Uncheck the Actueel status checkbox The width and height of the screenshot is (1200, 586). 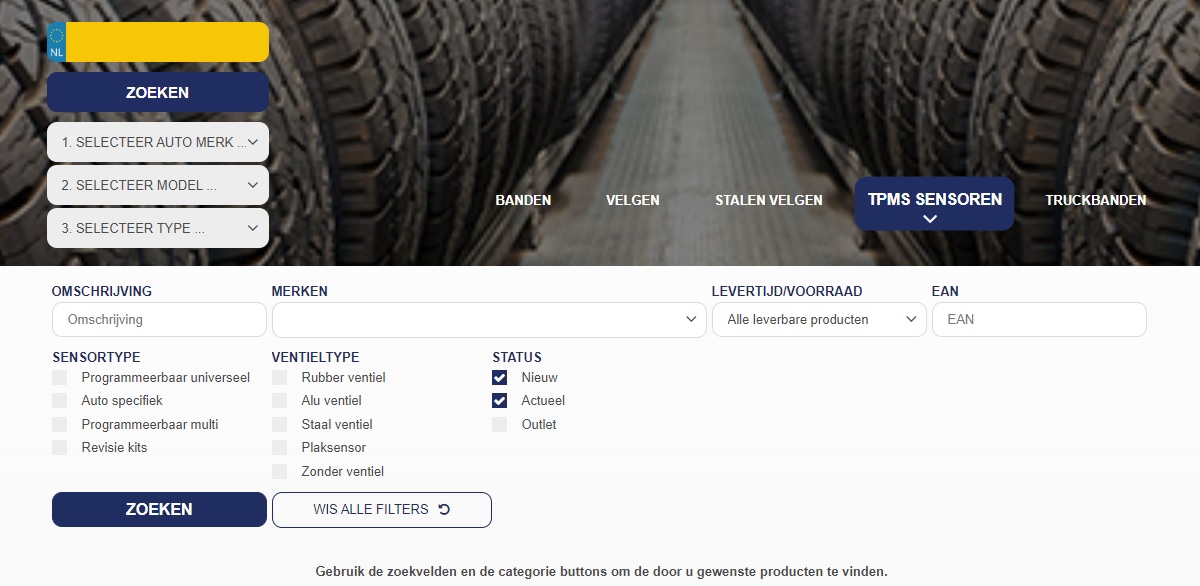tap(500, 401)
